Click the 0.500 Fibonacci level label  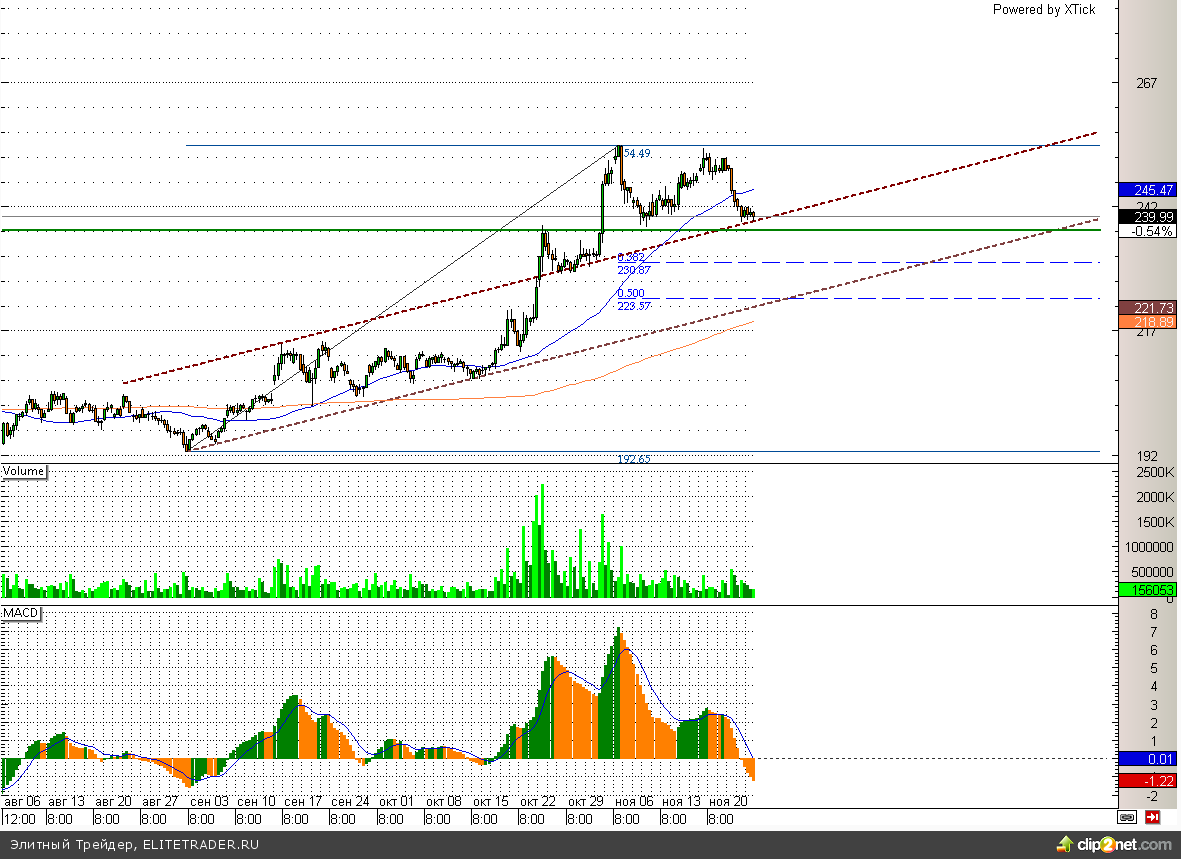tap(631, 293)
